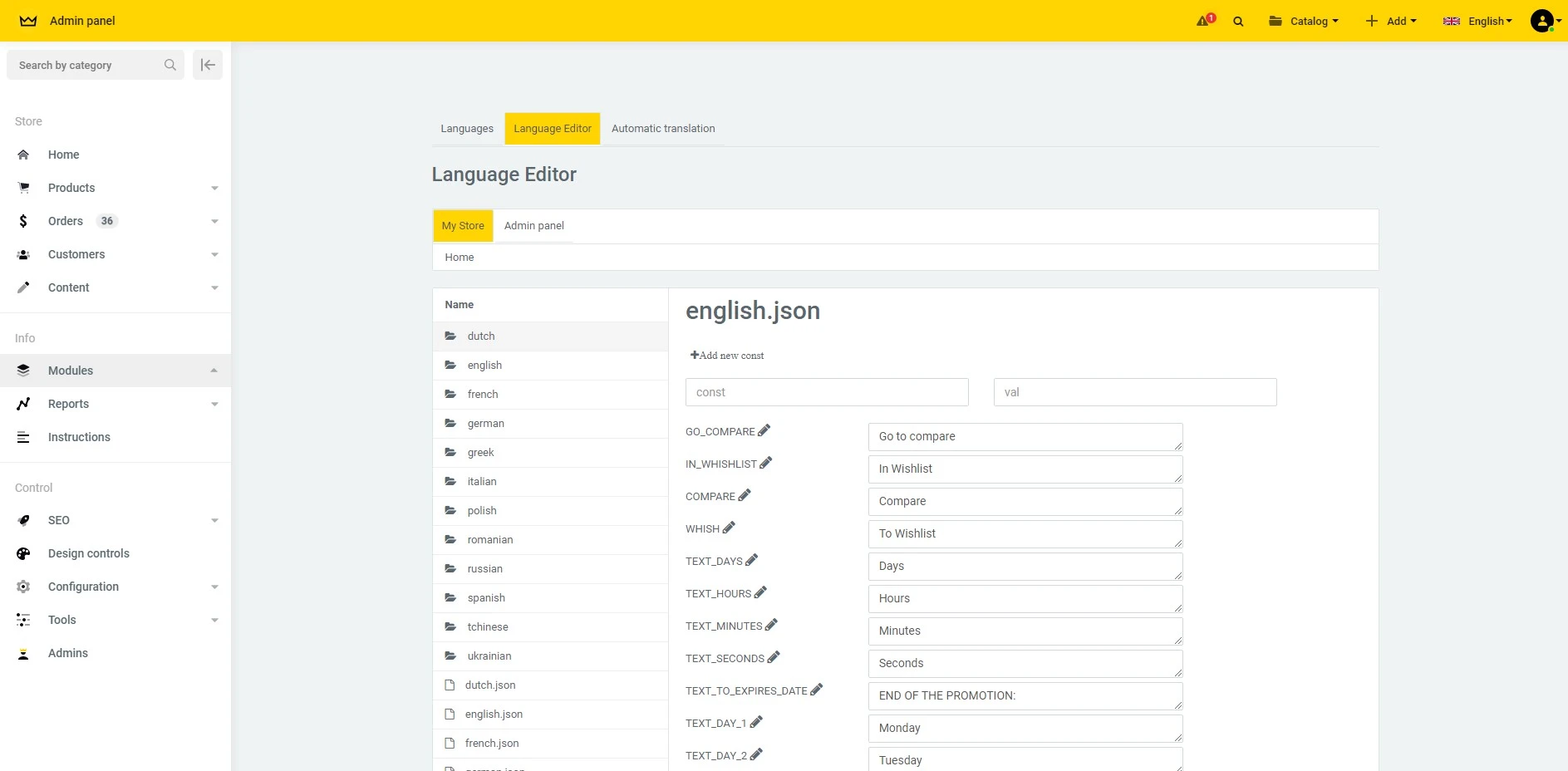Click the Admins icon in sidebar
1568x771 pixels.
point(23,653)
